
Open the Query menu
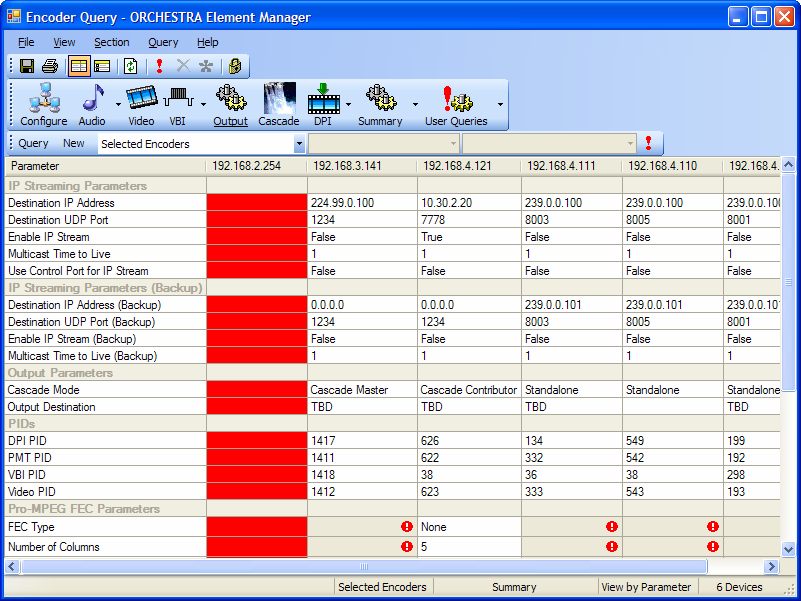click(x=162, y=42)
